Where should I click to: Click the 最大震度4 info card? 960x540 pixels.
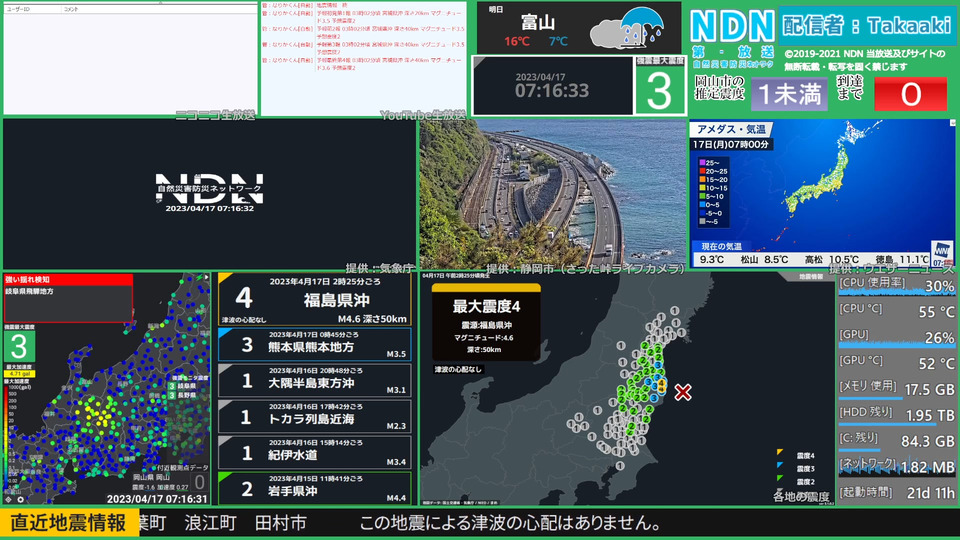point(486,321)
